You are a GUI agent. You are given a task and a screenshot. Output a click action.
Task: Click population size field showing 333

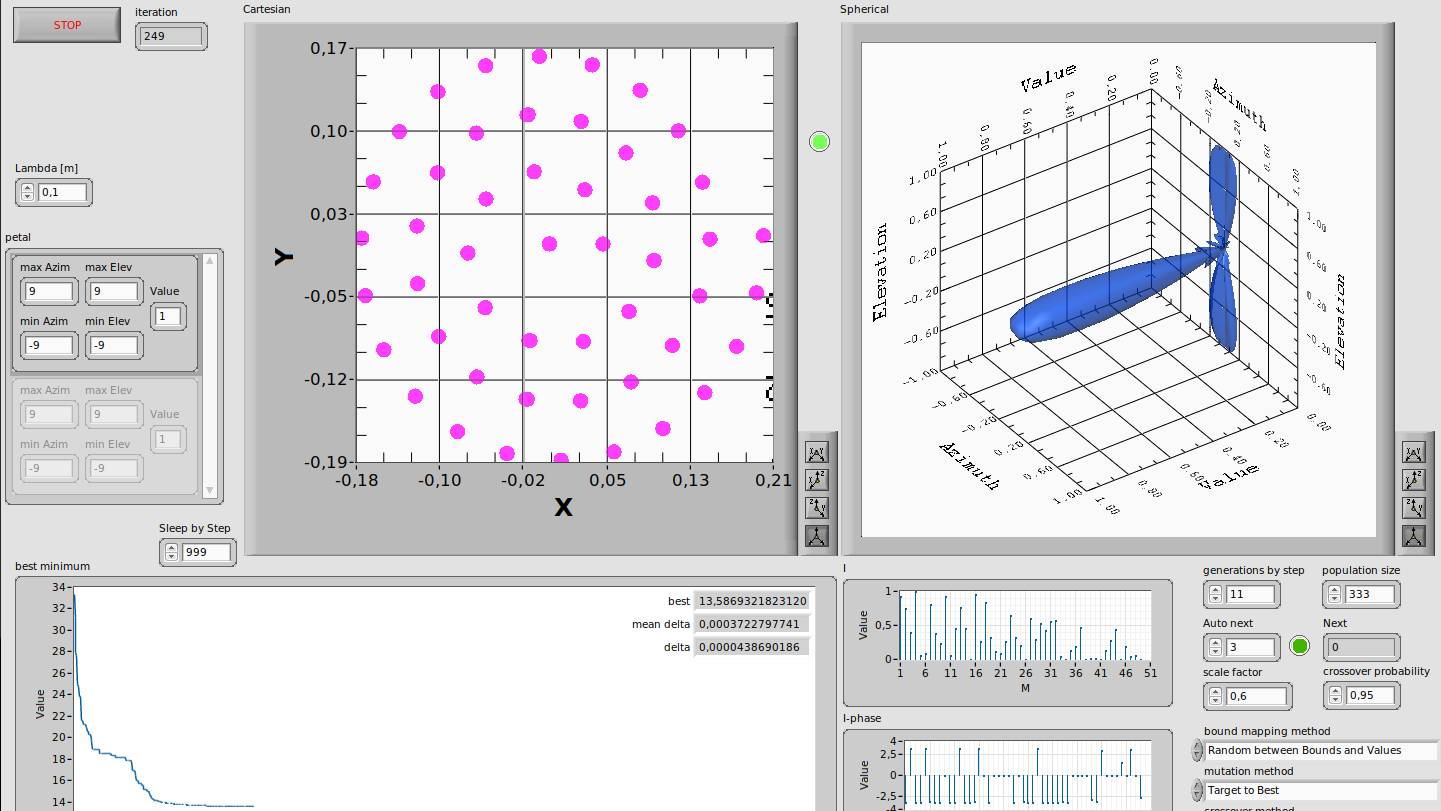(x=1371, y=594)
